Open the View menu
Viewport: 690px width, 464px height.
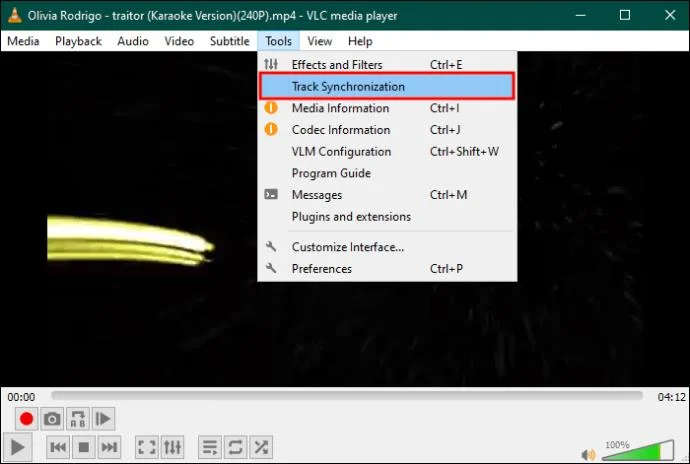[319, 41]
